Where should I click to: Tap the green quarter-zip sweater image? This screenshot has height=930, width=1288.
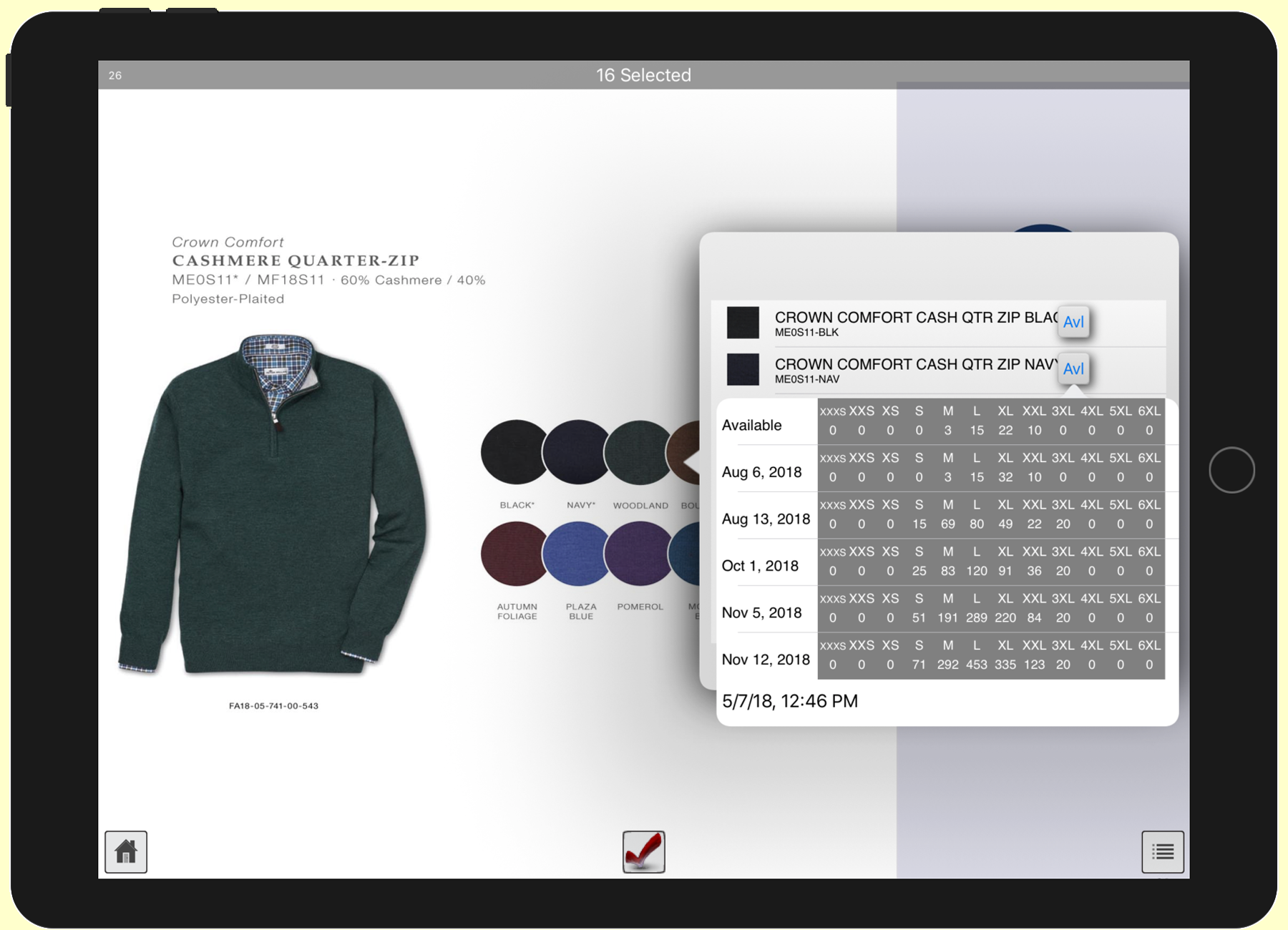[x=273, y=505]
